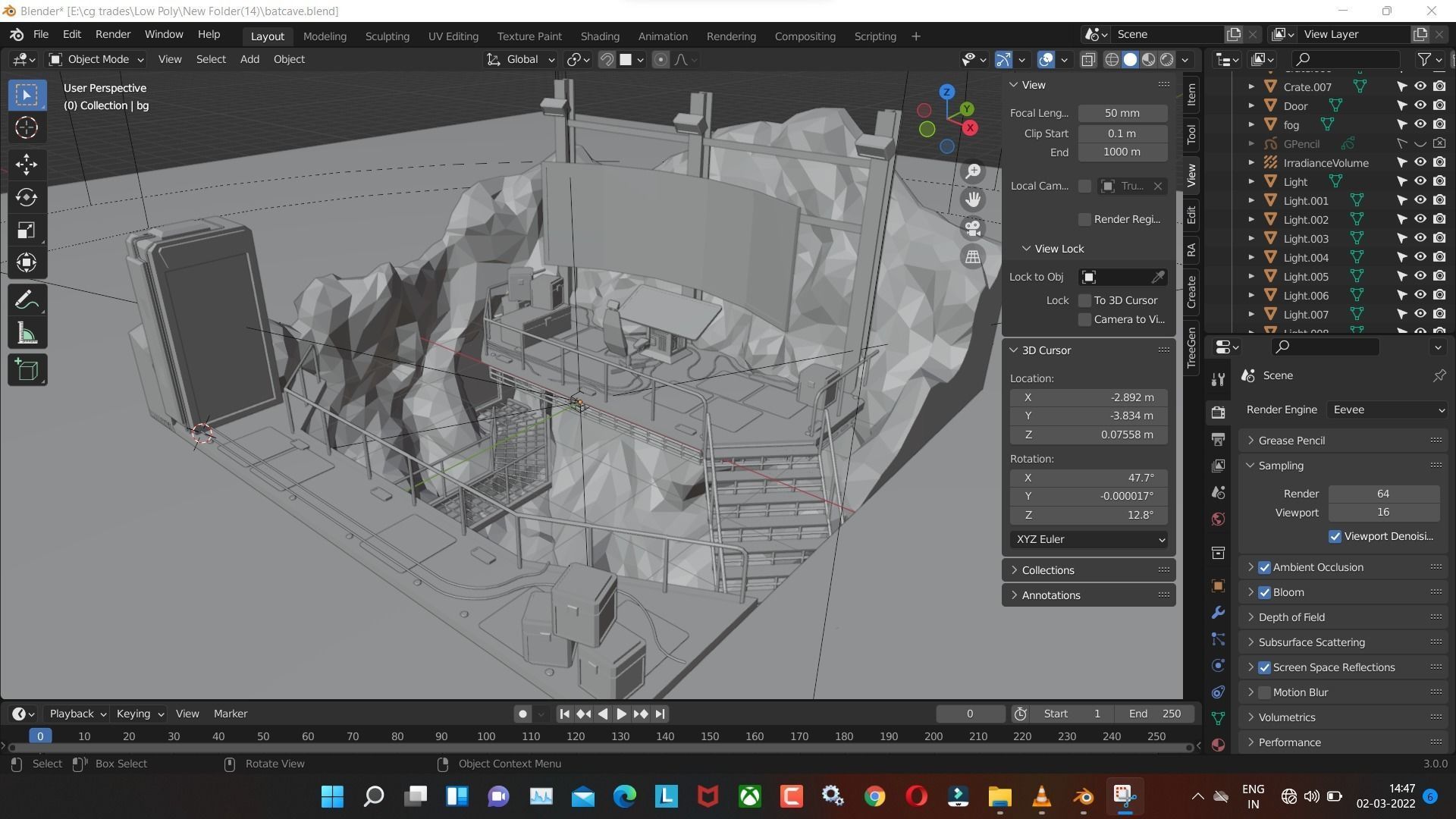This screenshot has height=819, width=1456.
Task: Switch to Rendered viewport shading
Action: coord(1167,60)
